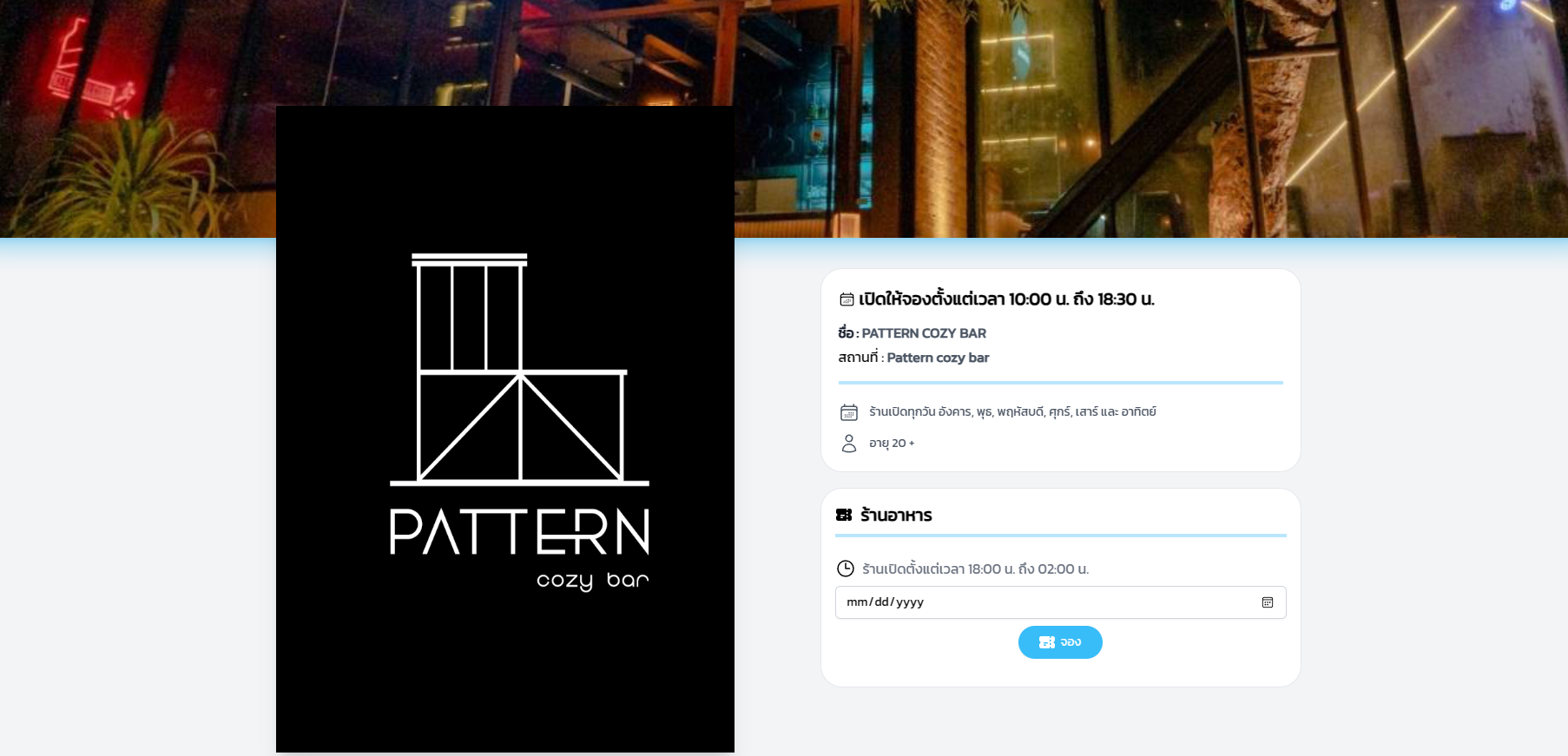Screen dimensions: 1568x756
Task: Select the month portion of the date field
Action: click(857, 602)
